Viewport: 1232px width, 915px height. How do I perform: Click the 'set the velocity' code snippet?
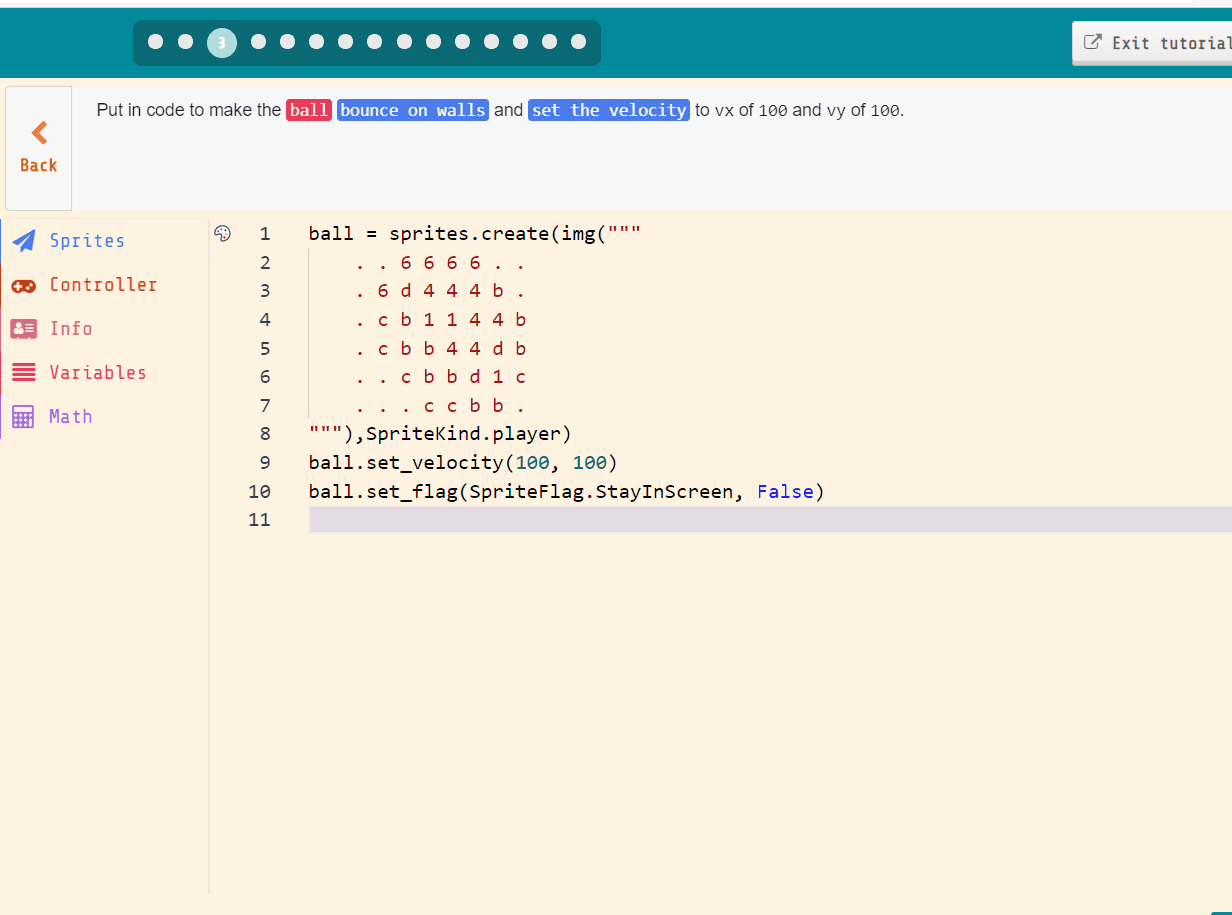[608, 110]
